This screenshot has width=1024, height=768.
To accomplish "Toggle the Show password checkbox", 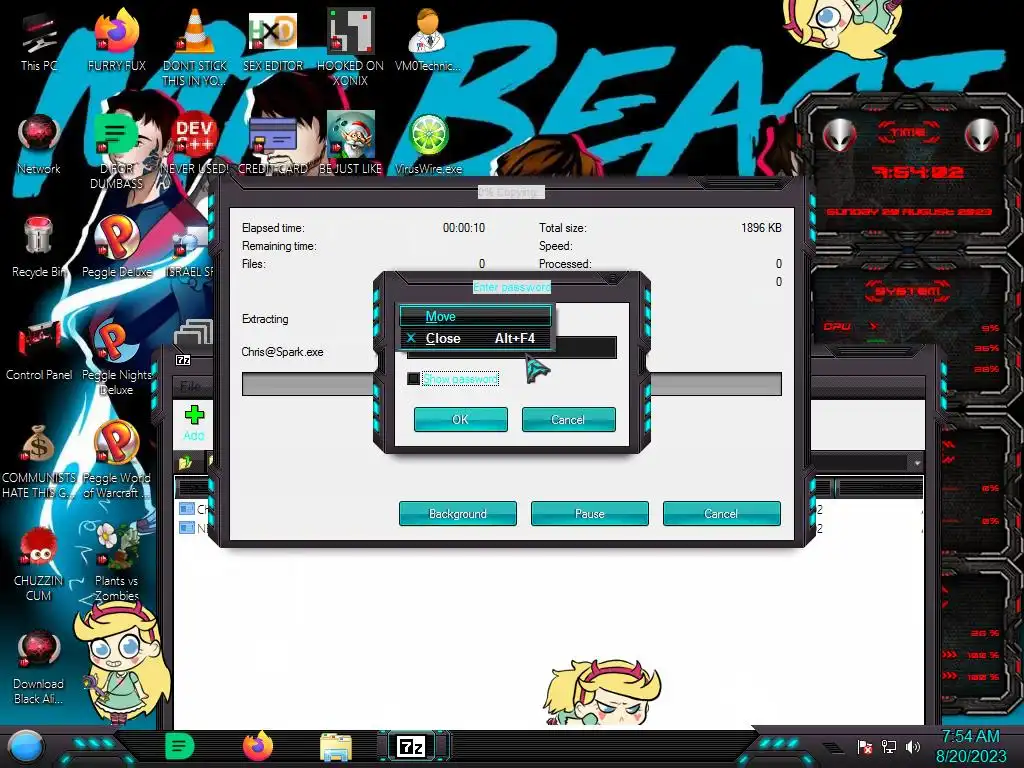I will [x=413, y=379].
